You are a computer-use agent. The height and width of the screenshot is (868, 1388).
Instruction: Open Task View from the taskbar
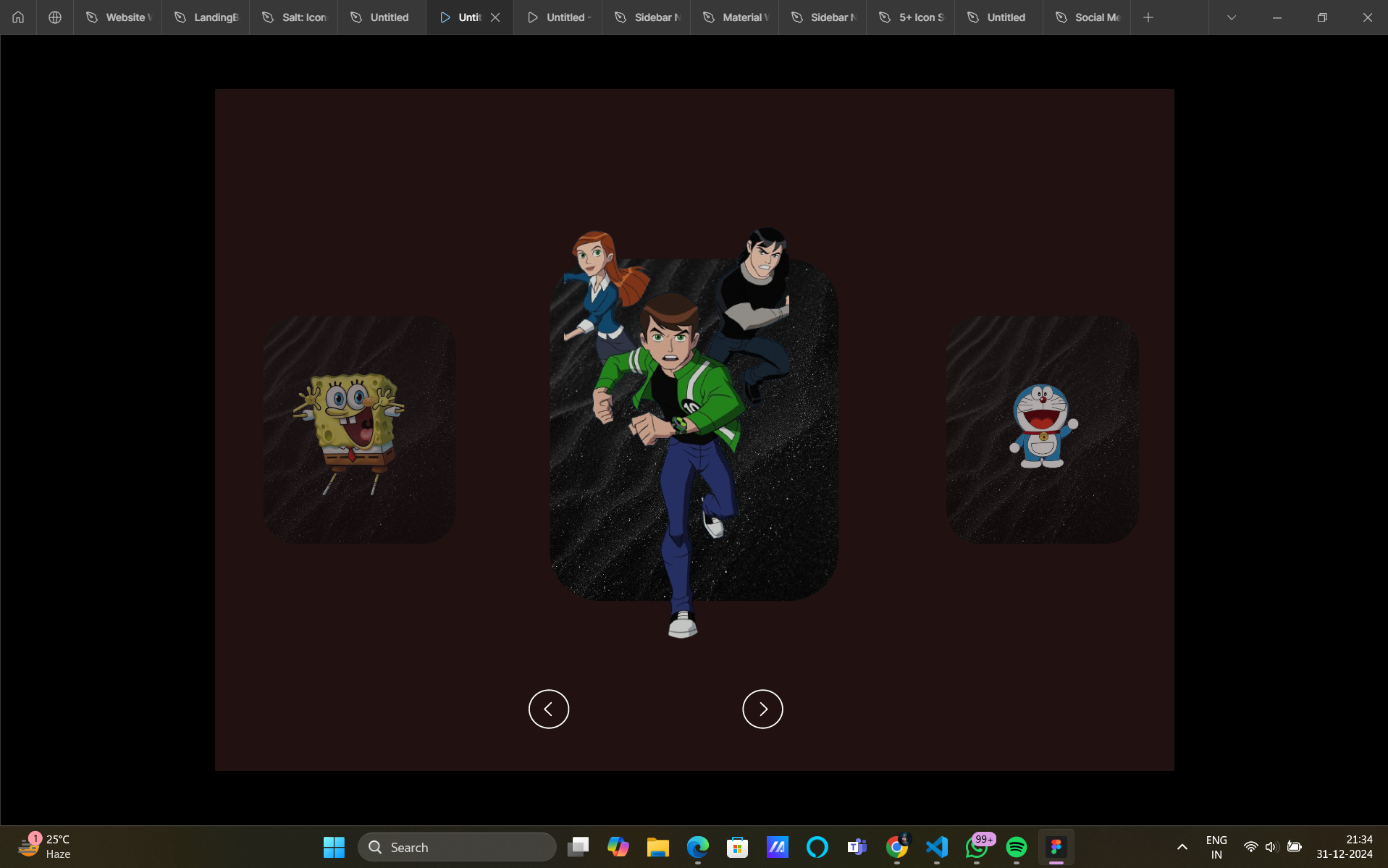(x=578, y=847)
